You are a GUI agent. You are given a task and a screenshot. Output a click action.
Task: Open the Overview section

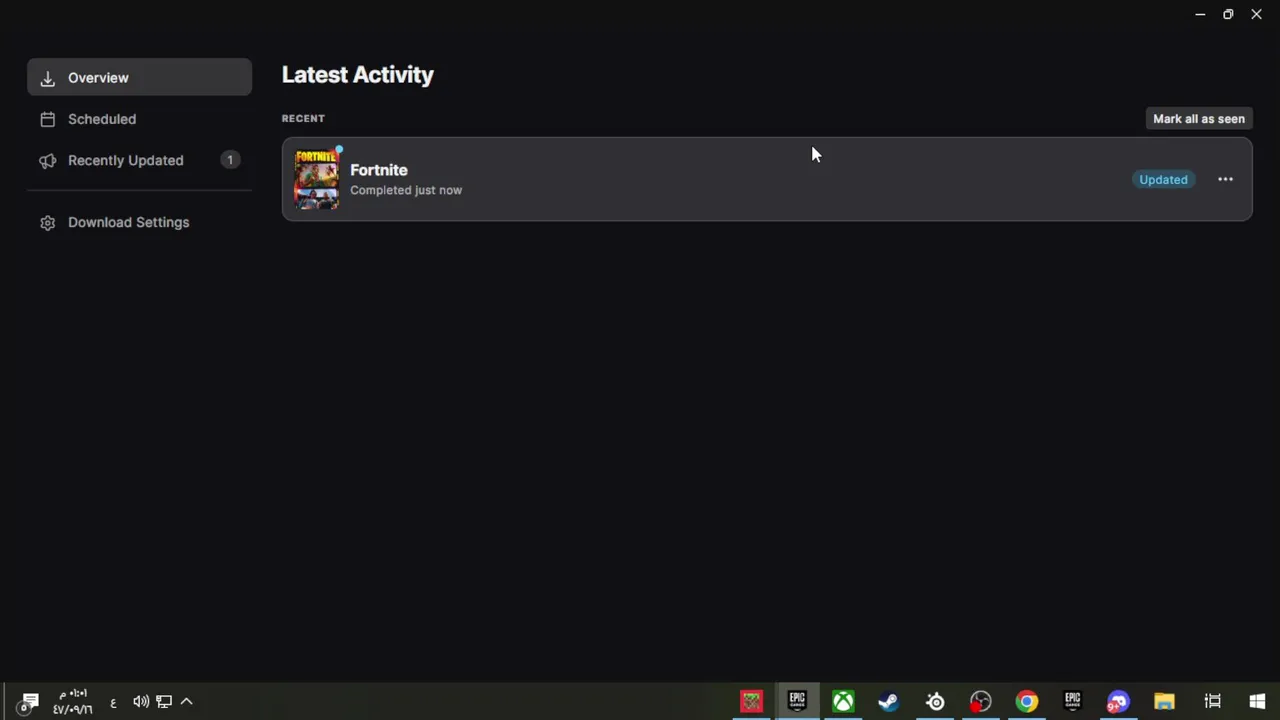(x=139, y=77)
